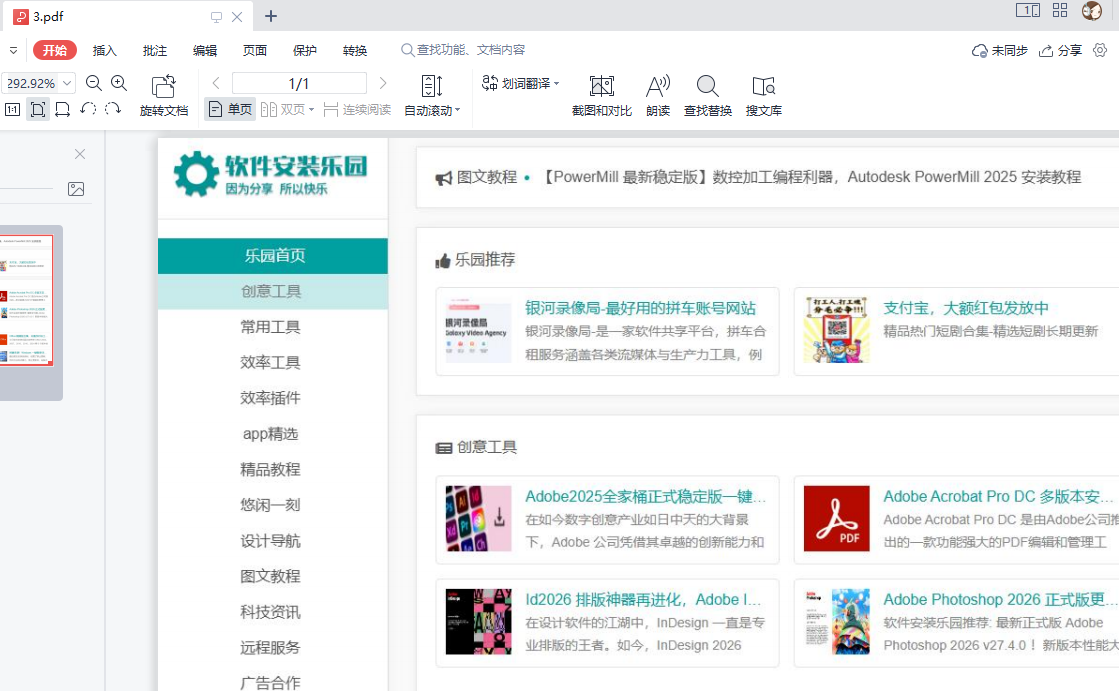This screenshot has height=691, width=1119.
Task: Click the 未同步 cloud sync button
Action: (1000, 51)
